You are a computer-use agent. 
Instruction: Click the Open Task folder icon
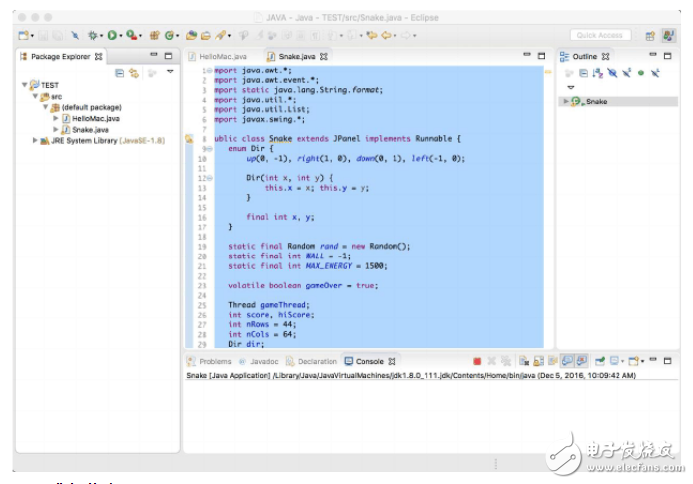point(206,35)
